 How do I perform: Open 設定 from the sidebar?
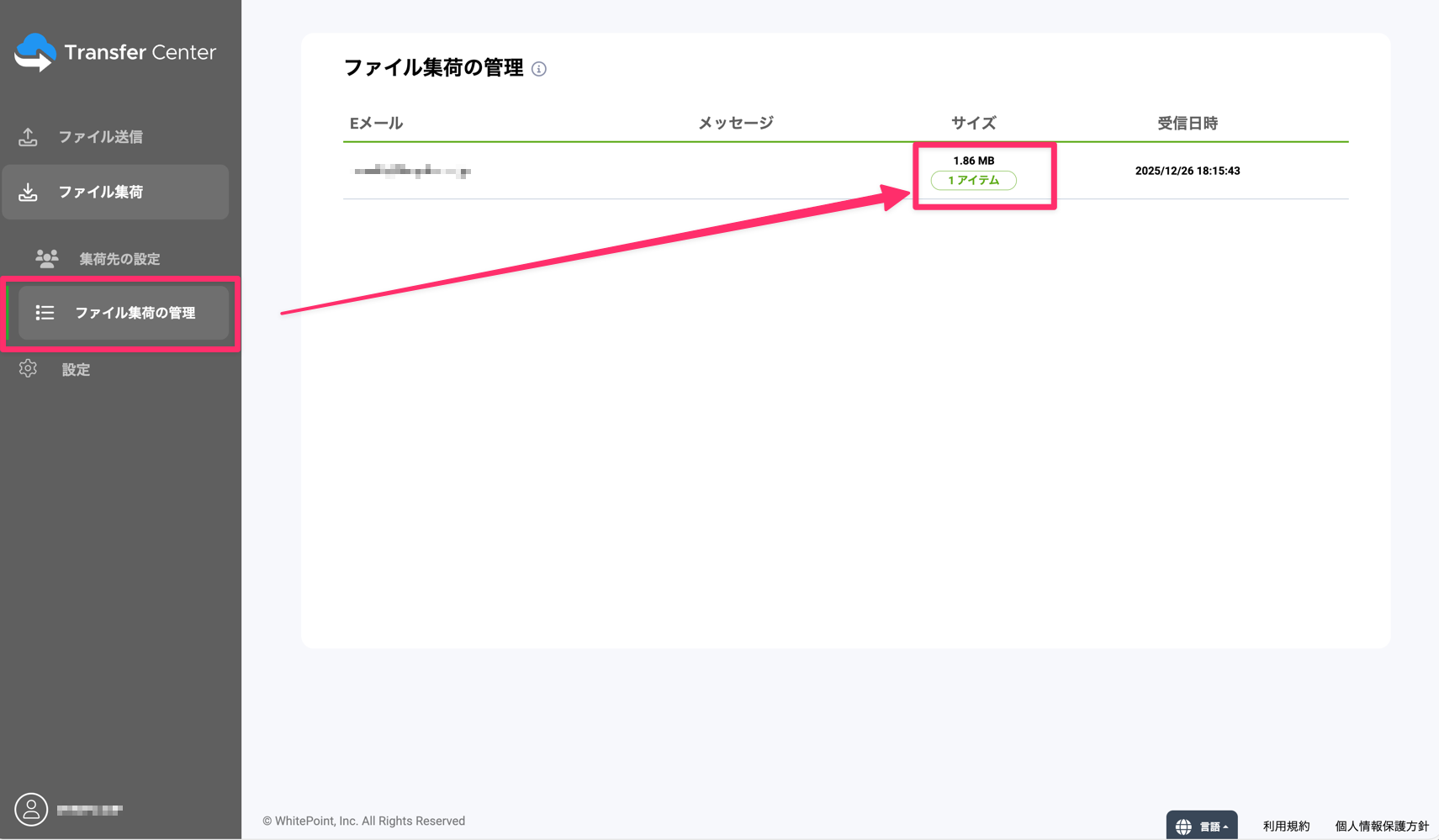(76, 369)
